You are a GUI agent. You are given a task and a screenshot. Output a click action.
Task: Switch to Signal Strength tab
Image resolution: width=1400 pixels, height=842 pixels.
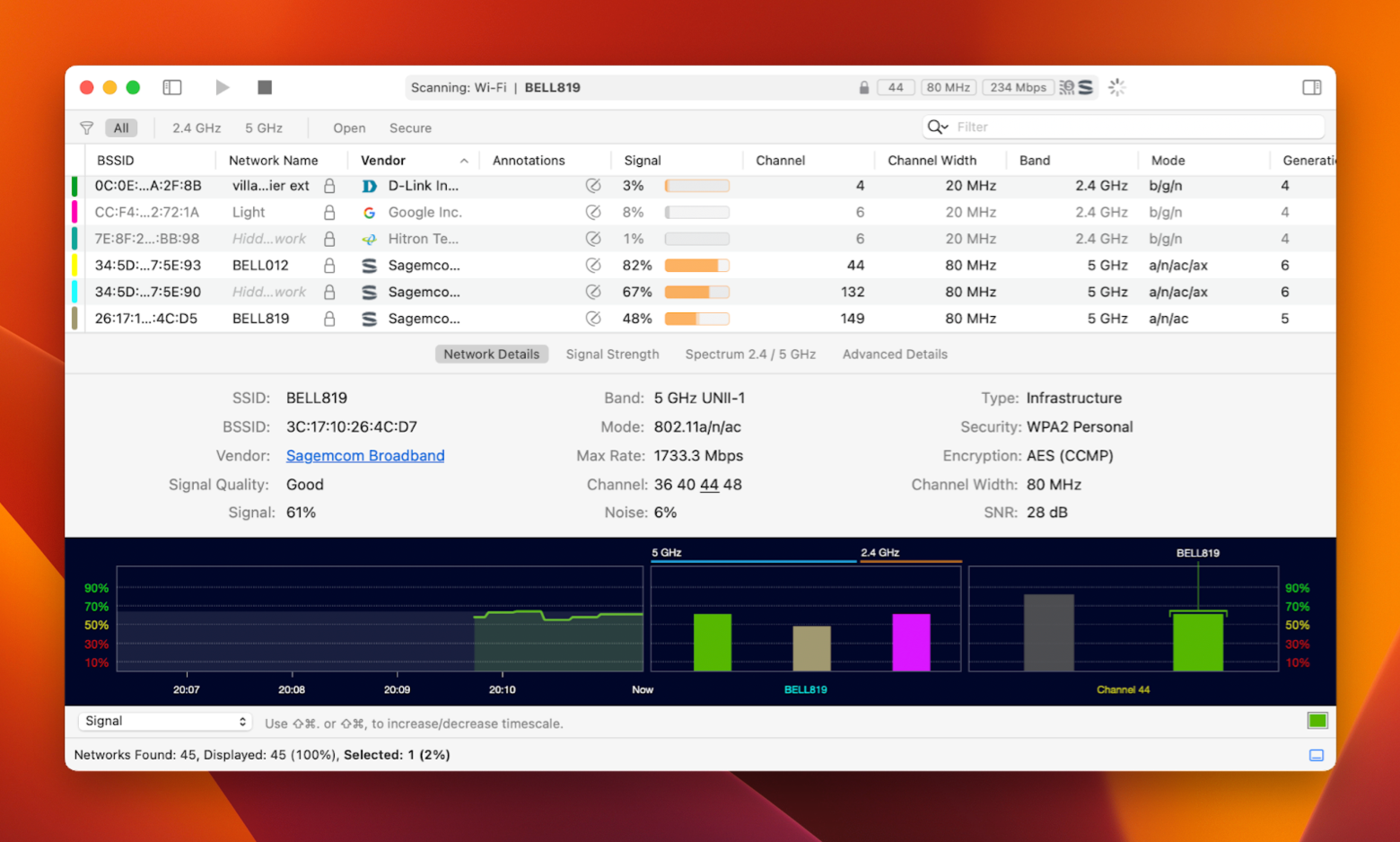click(x=612, y=355)
